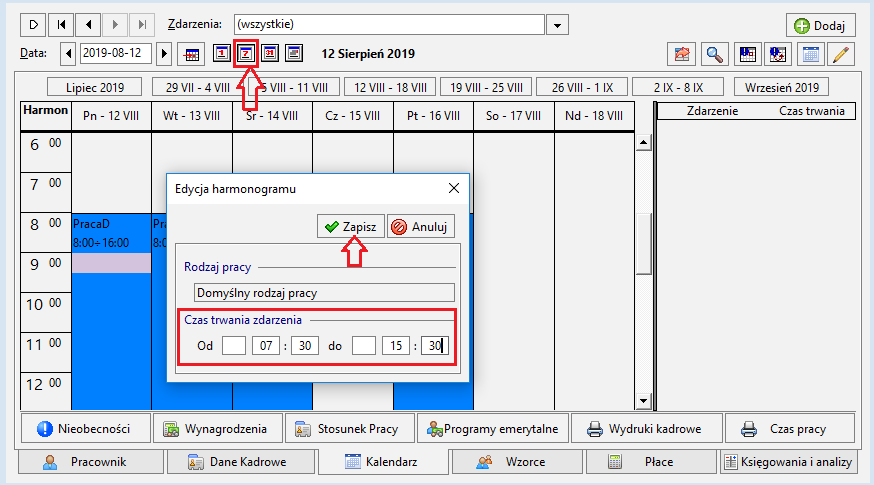This screenshot has height=485, width=874.
Task: Click the empty field after Od
Action: point(234,346)
